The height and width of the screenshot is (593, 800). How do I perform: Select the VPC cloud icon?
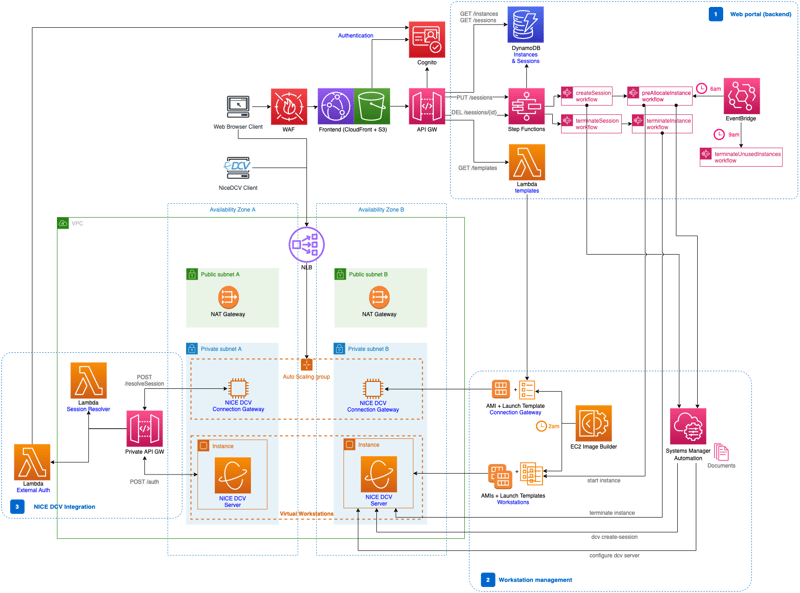coord(63,224)
